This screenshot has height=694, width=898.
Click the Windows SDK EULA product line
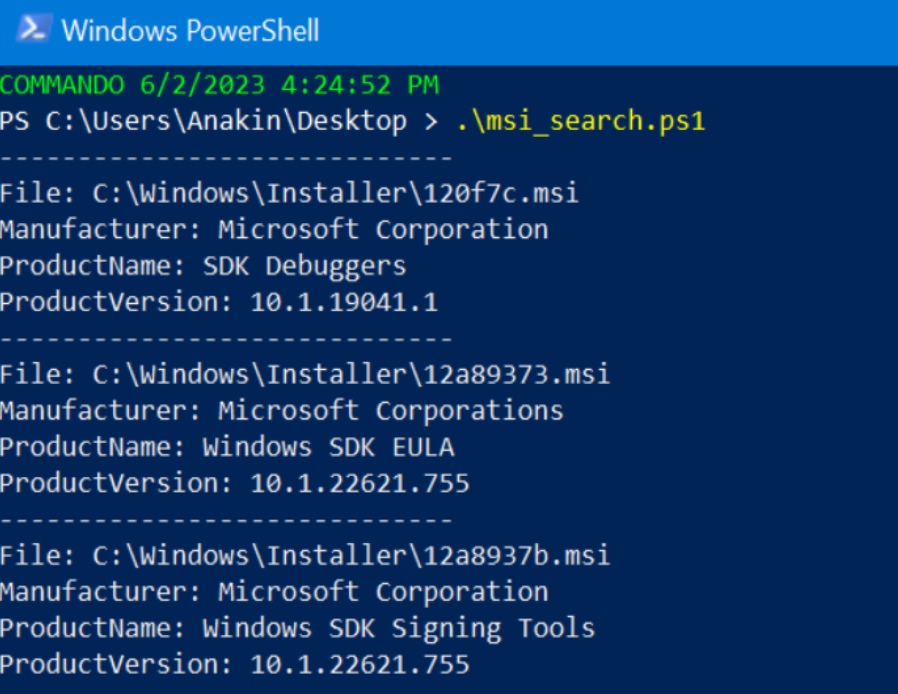point(227,447)
